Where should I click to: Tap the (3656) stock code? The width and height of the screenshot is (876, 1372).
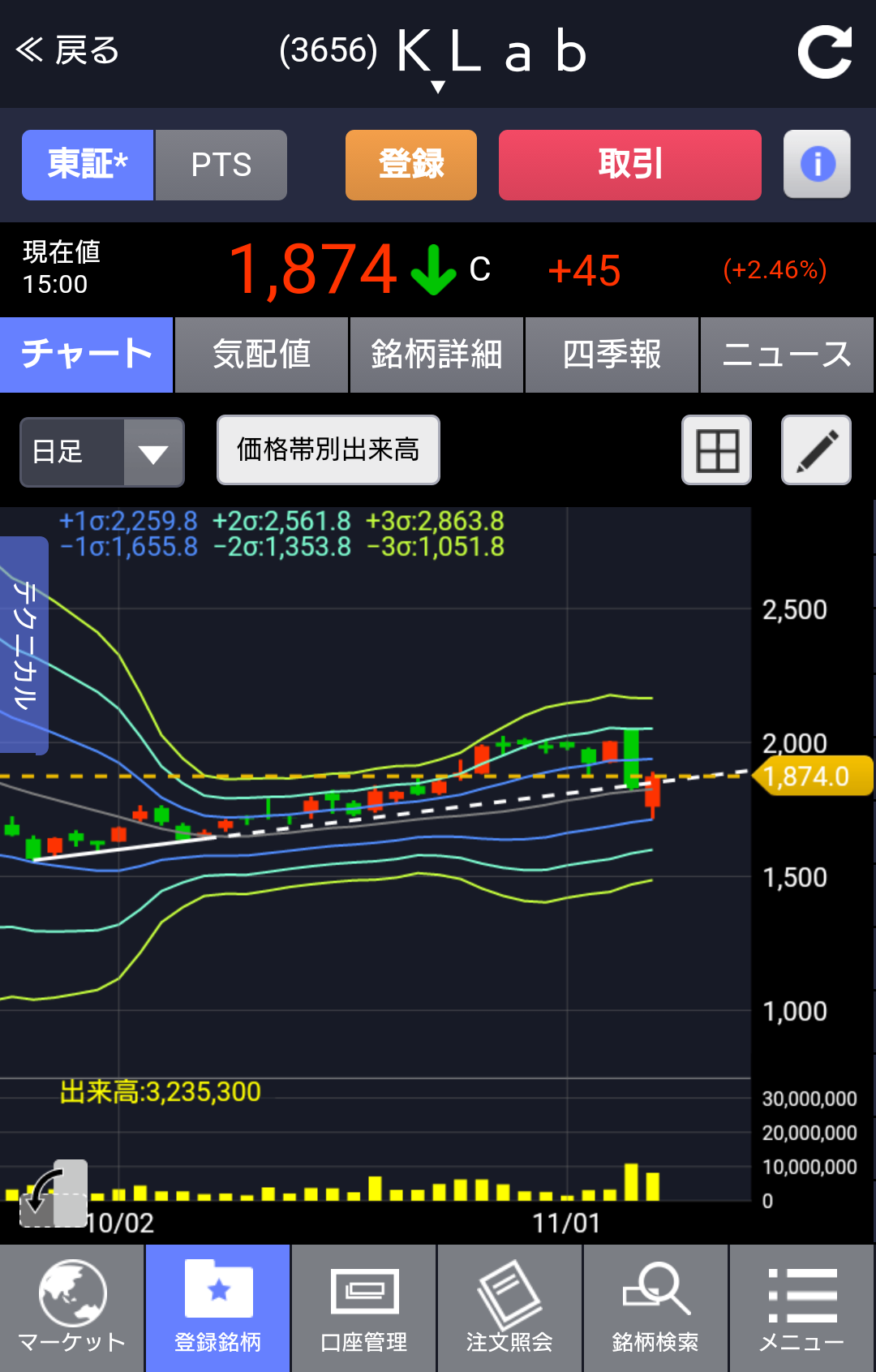pyautogui.click(x=328, y=50)
